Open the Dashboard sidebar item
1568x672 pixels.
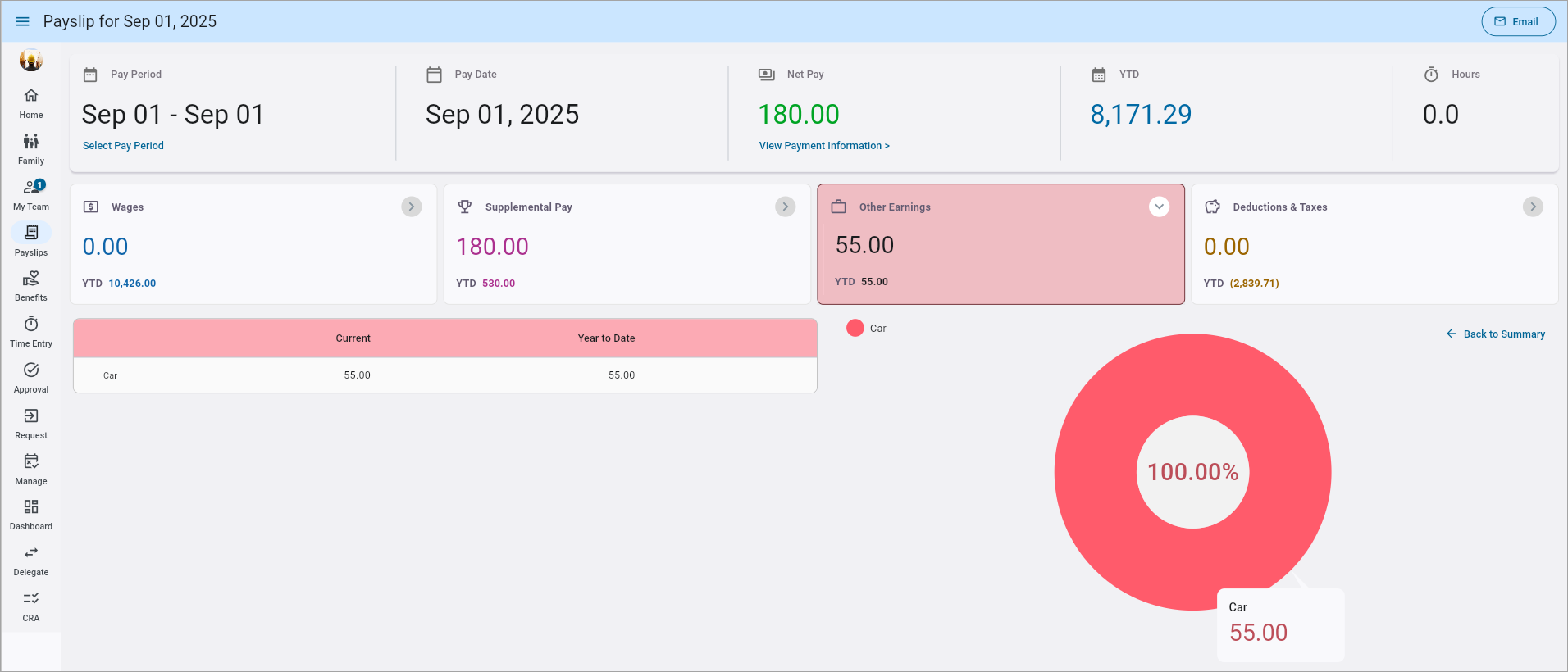[31, 507]
